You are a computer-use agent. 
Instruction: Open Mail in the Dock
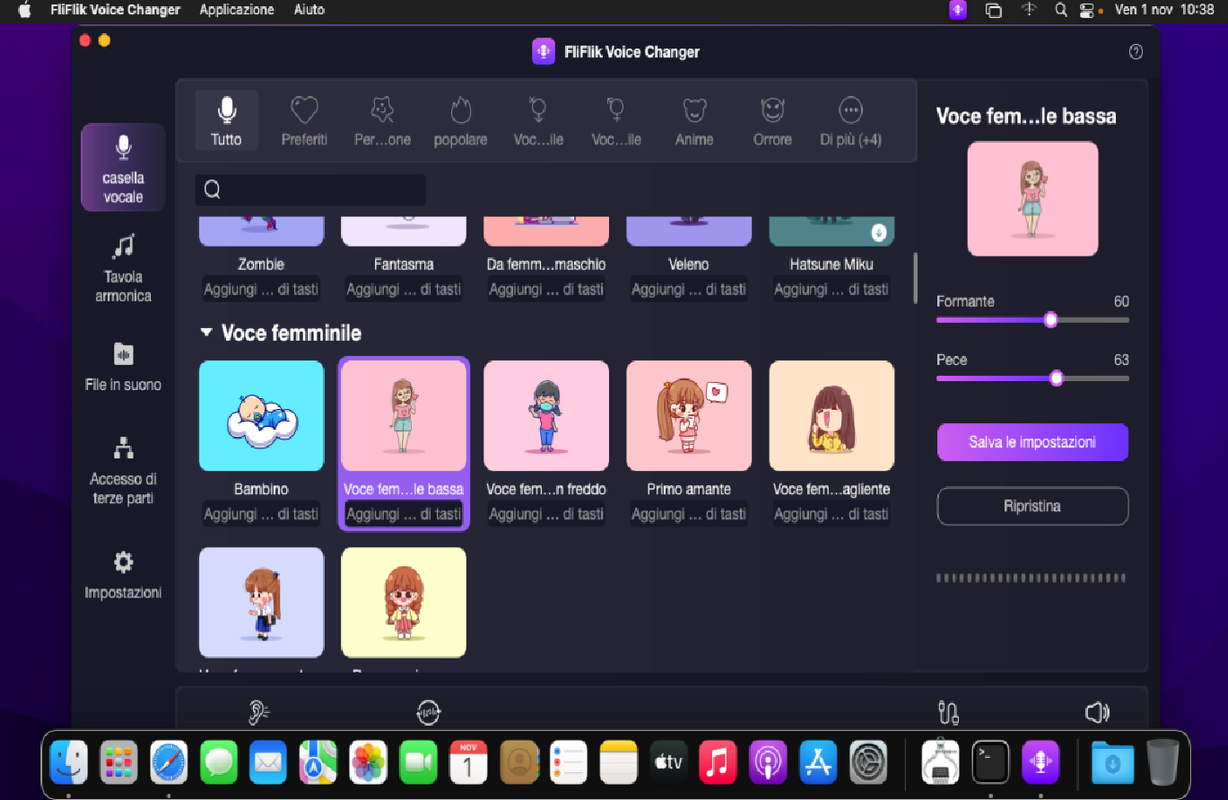click(268, 764)
